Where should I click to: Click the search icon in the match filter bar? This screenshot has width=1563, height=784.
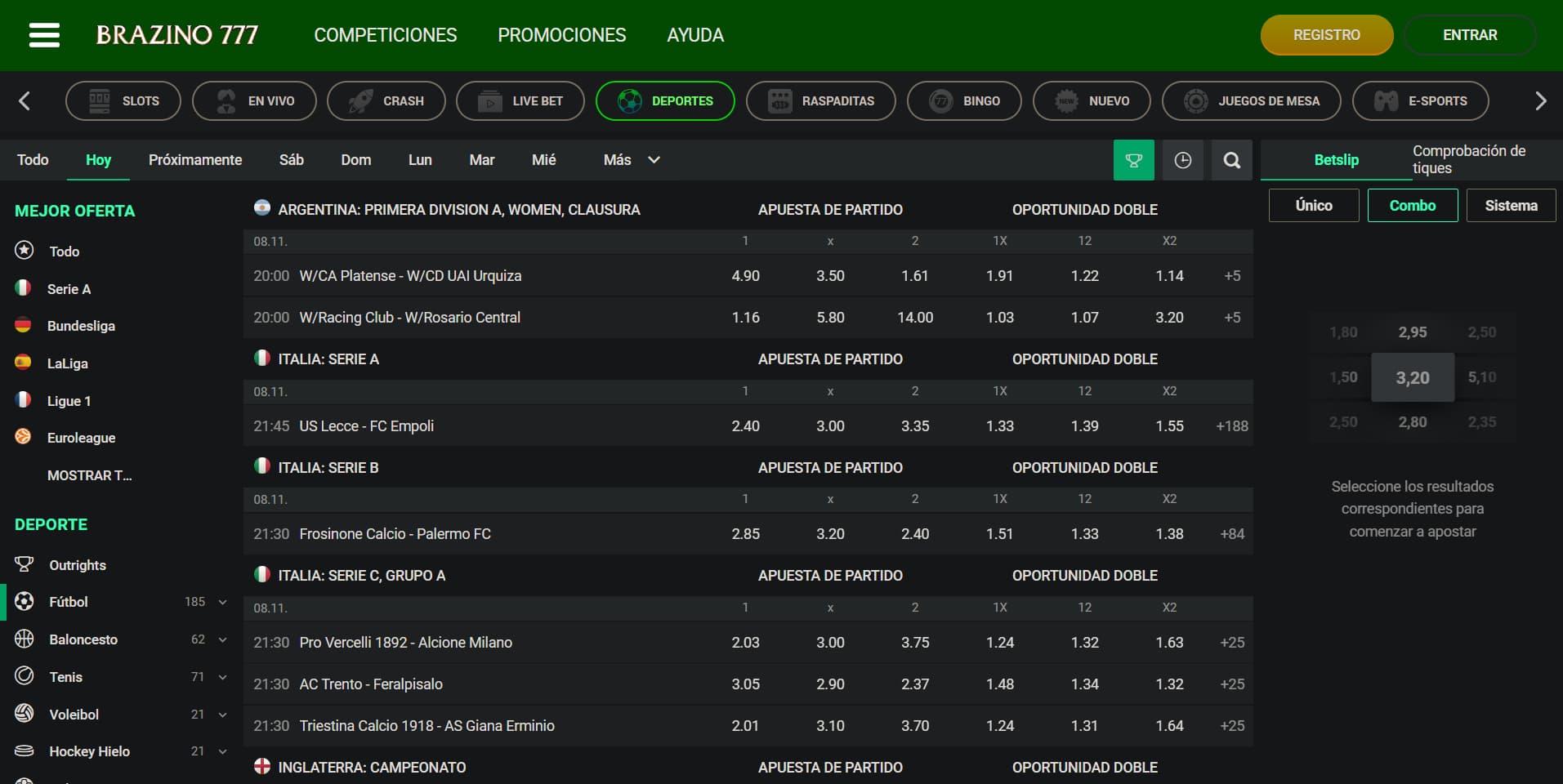tap(1231, 160)
